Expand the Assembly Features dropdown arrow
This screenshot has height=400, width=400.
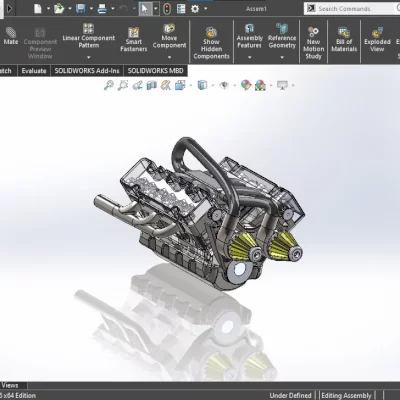(x=249, y=57)
